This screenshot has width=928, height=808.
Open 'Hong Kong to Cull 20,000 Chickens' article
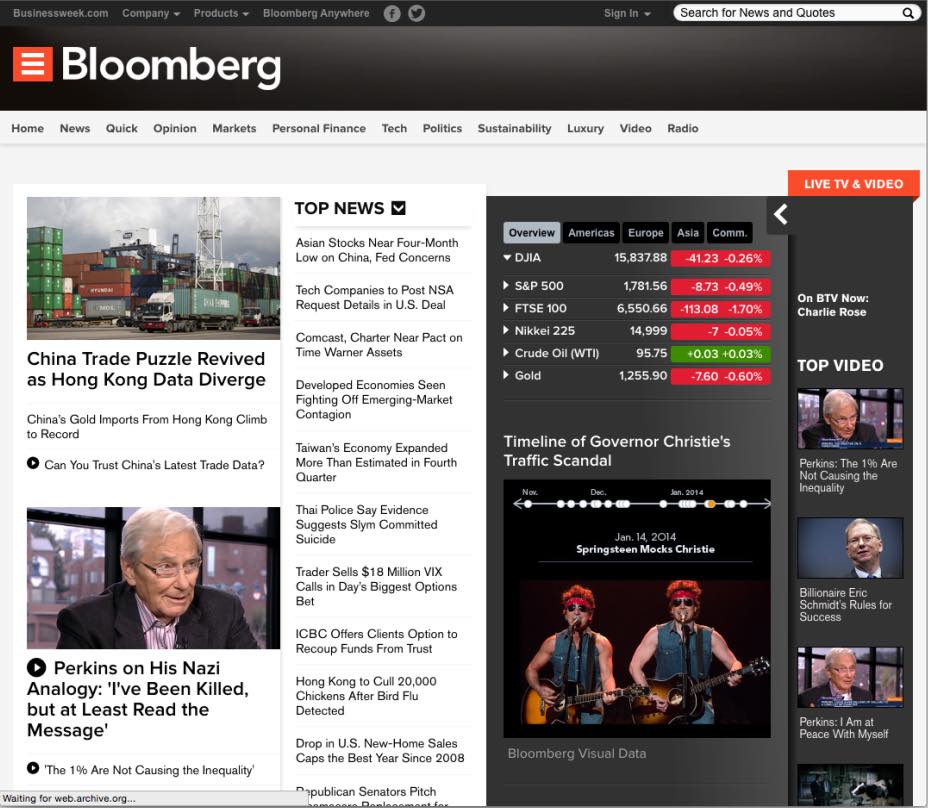(366, 696)
